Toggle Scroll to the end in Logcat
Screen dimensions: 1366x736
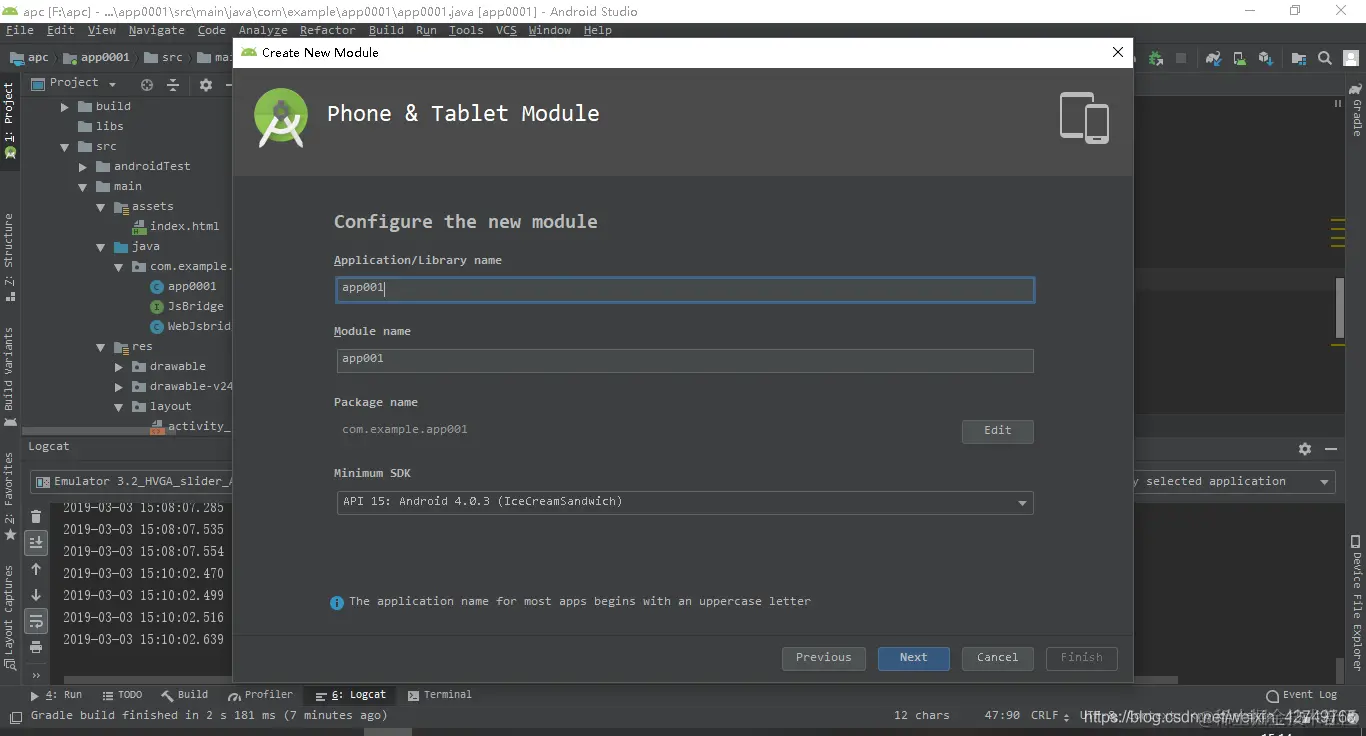(x=36, y=542)
